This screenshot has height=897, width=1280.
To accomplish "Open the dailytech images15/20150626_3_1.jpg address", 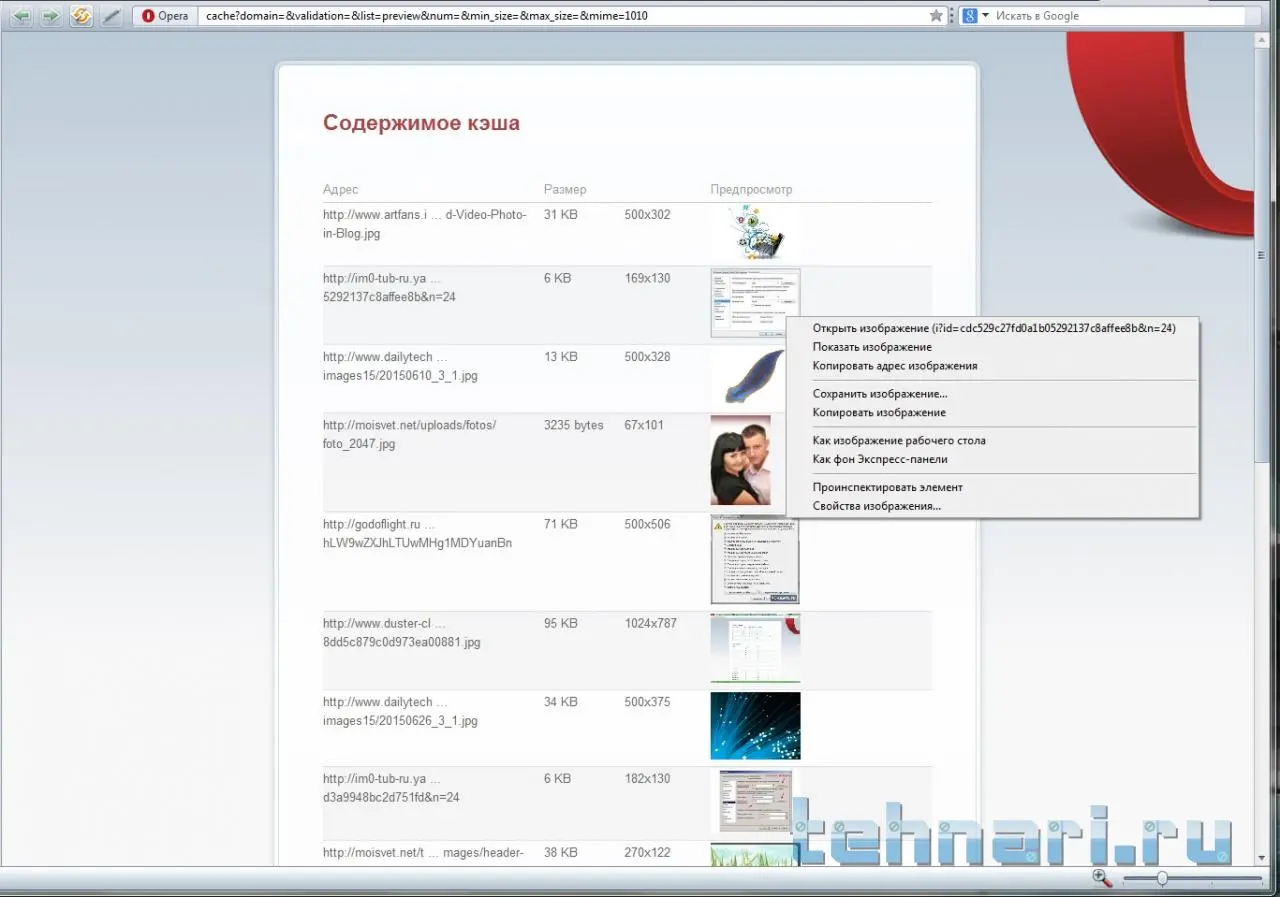I will (x=400, y=712).
